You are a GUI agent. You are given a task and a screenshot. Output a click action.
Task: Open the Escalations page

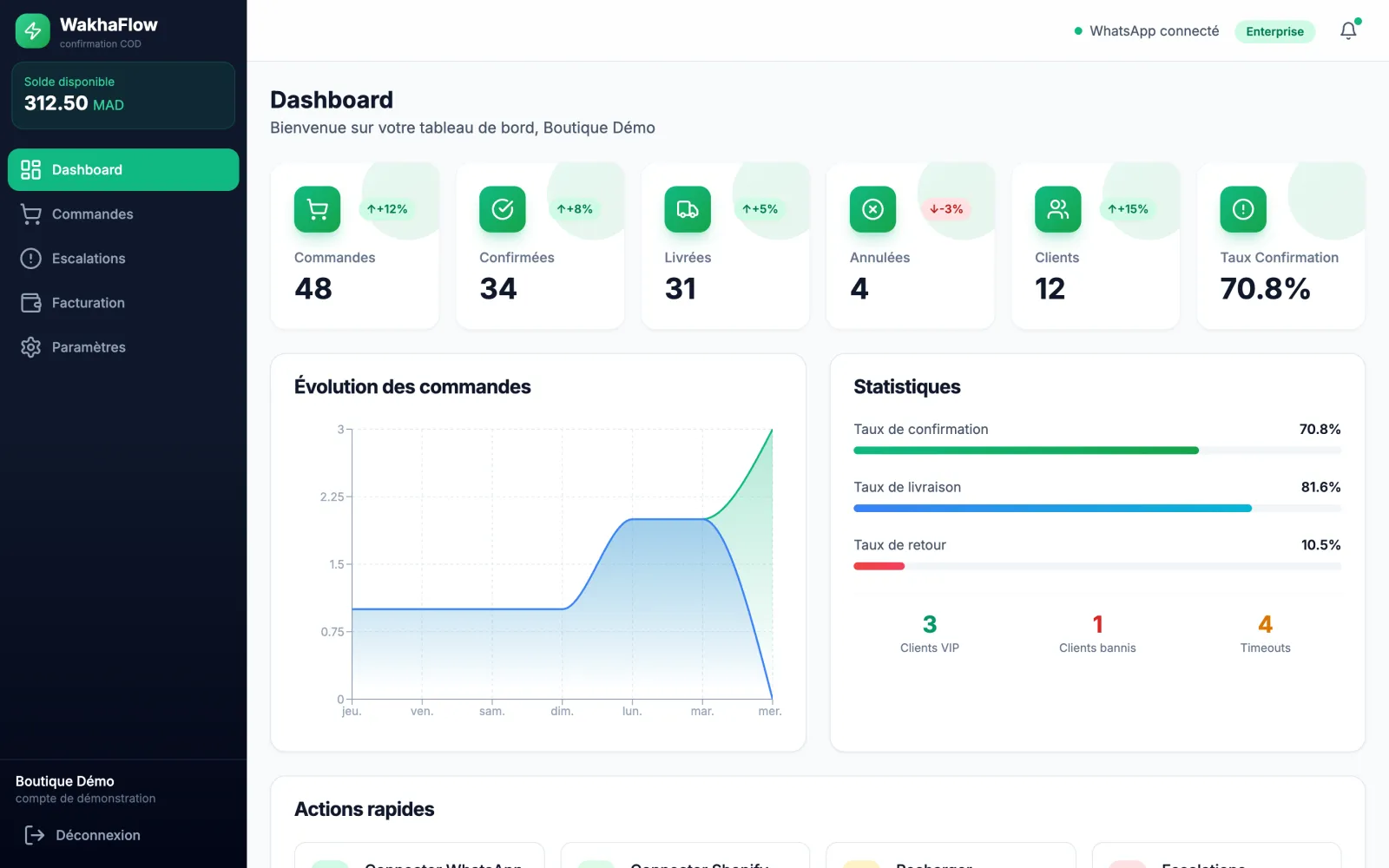click(123, 259)
